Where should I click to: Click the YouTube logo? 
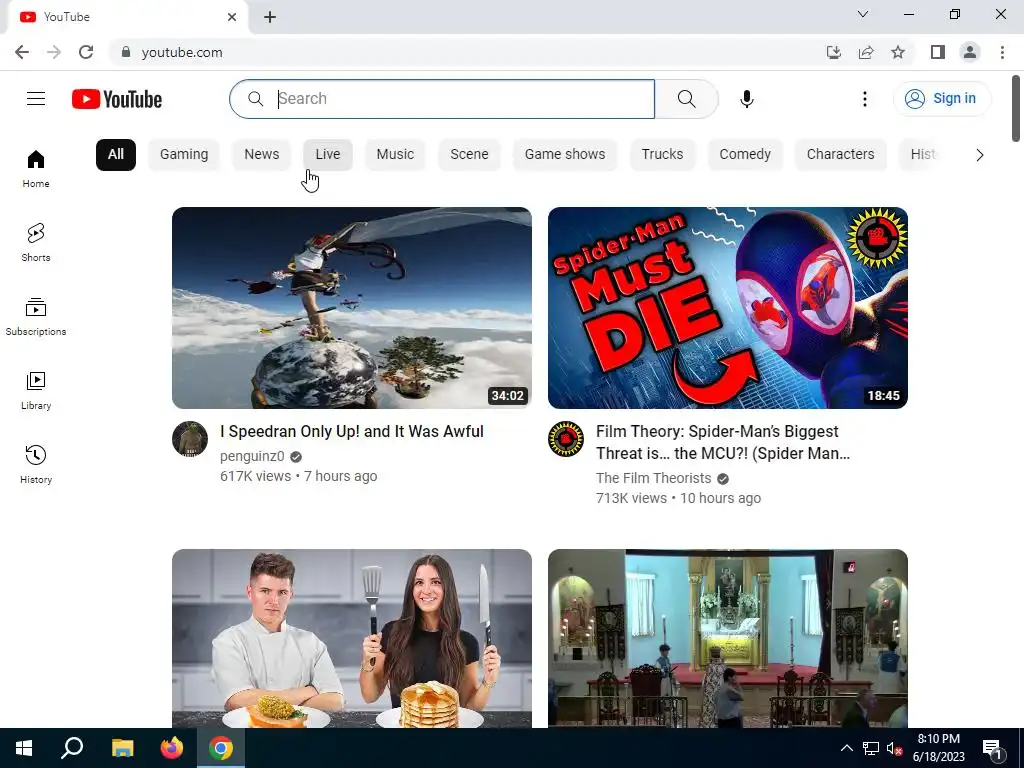(x=117, y=99)
